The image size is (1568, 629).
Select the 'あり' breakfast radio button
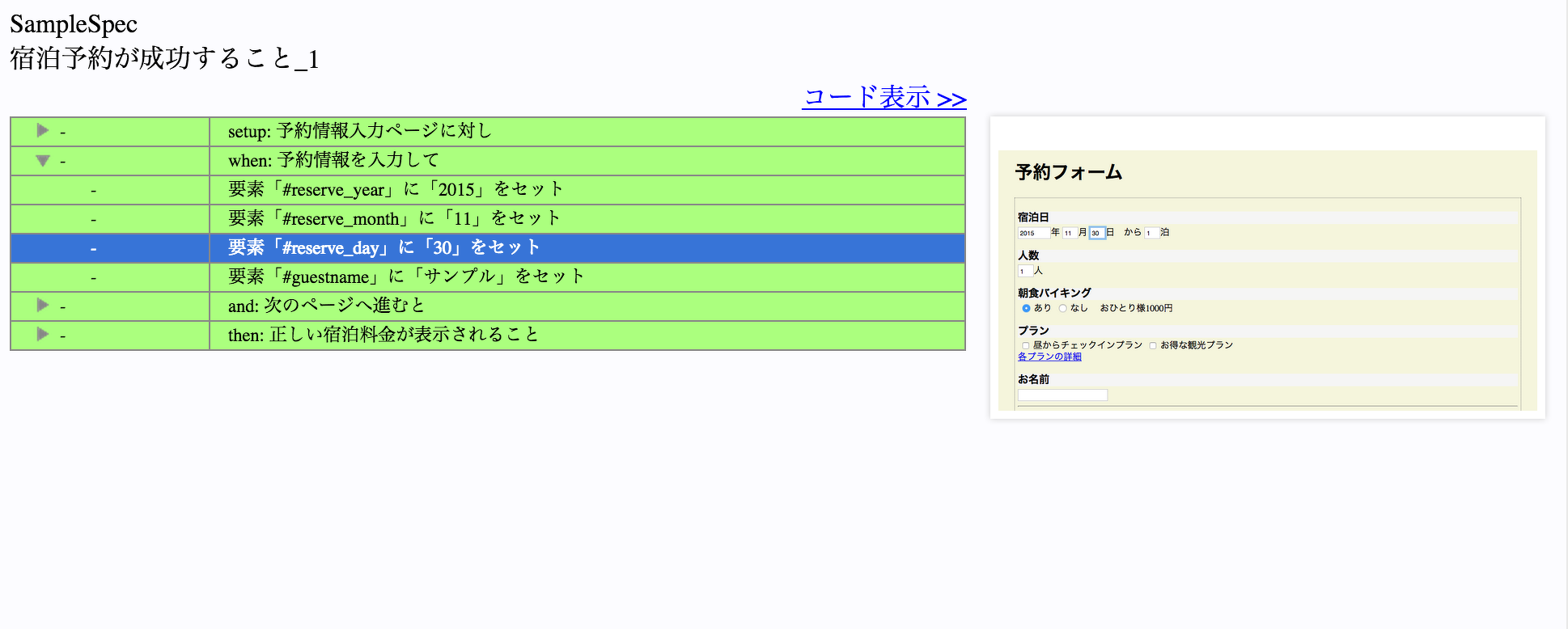tap(1026, 308)
